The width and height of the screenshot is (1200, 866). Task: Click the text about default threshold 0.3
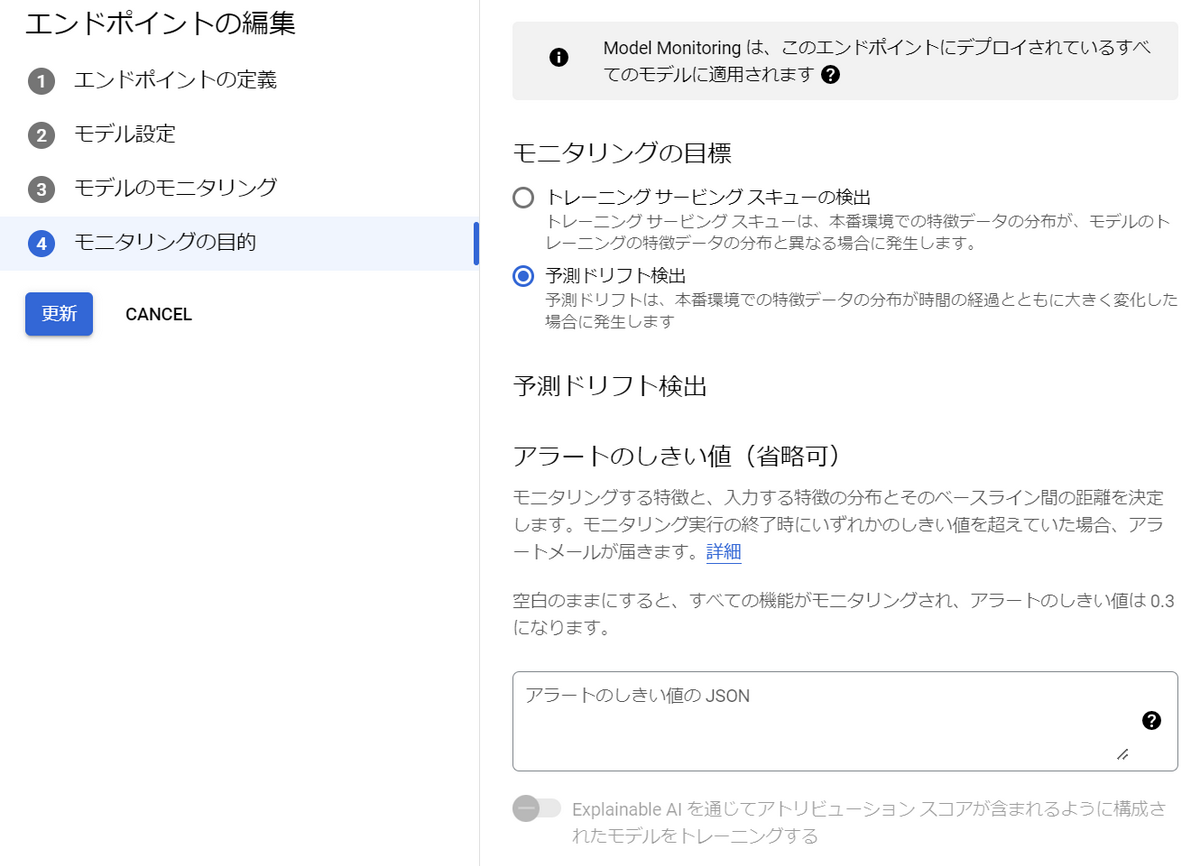click(844, 615)
